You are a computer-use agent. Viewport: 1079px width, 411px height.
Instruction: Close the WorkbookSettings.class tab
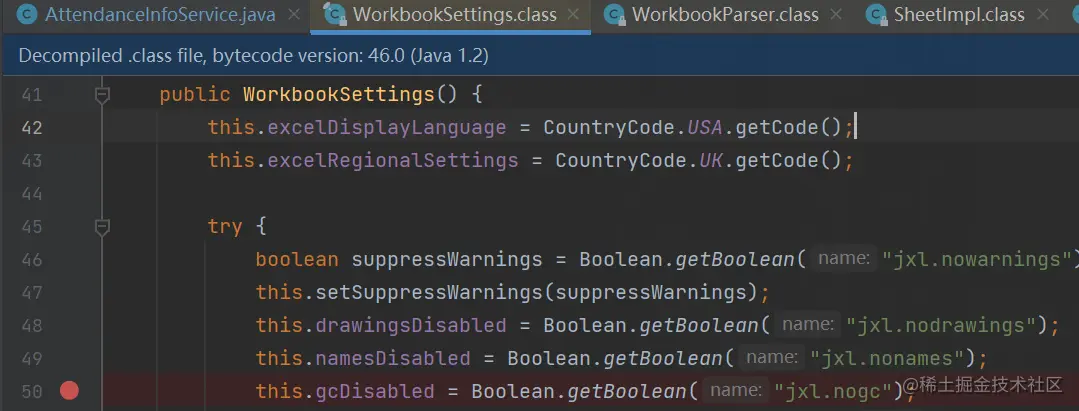click(x=575, y=14)
